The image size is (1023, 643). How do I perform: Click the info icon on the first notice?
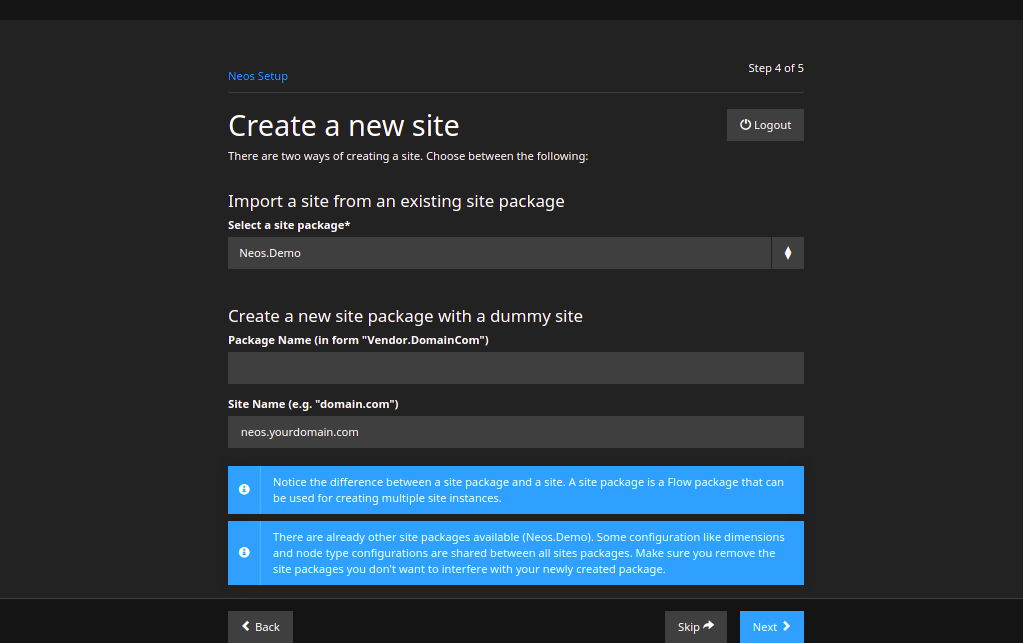pos(244,489)
